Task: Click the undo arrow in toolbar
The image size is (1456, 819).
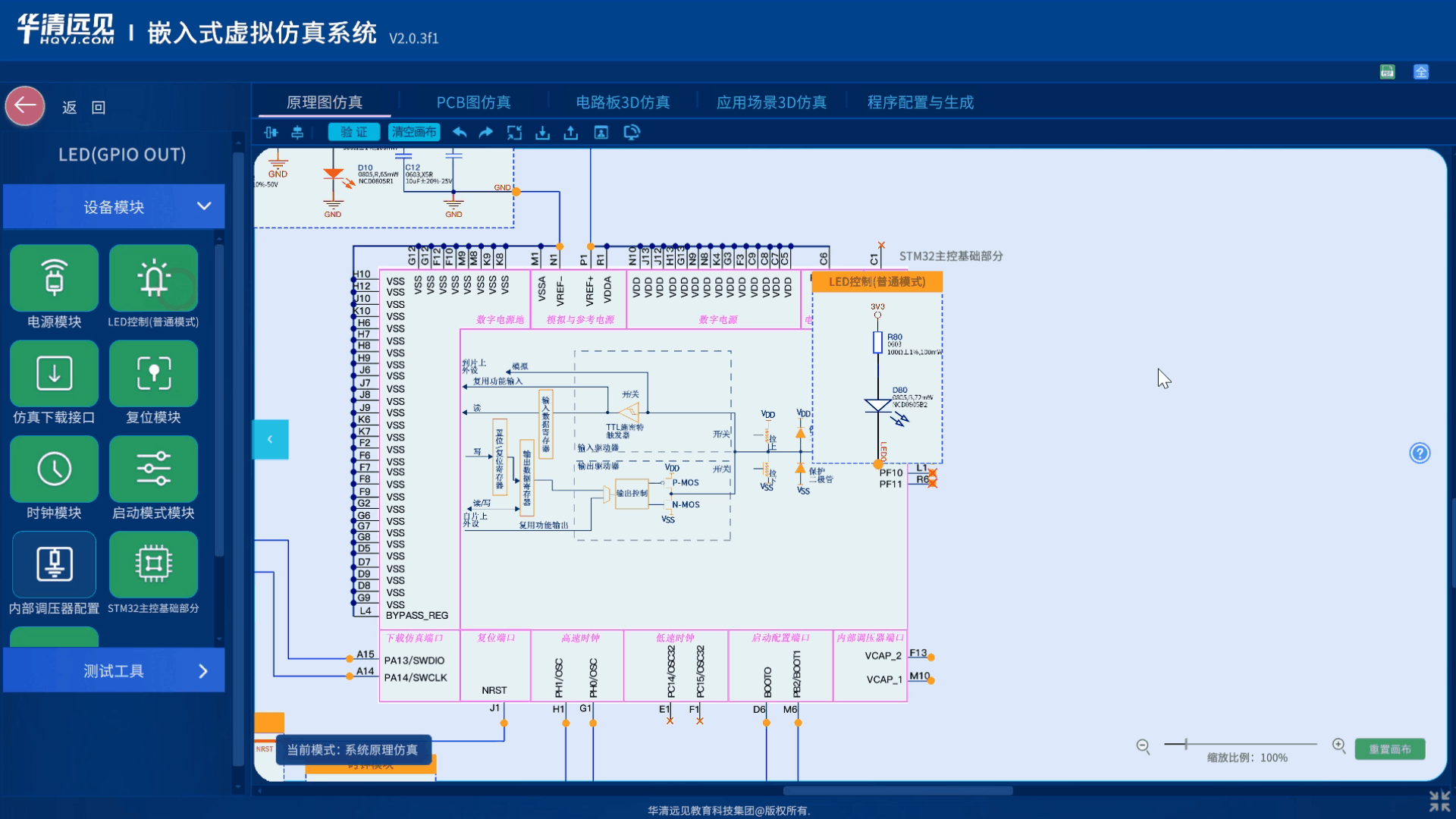Action: (460, 132)
